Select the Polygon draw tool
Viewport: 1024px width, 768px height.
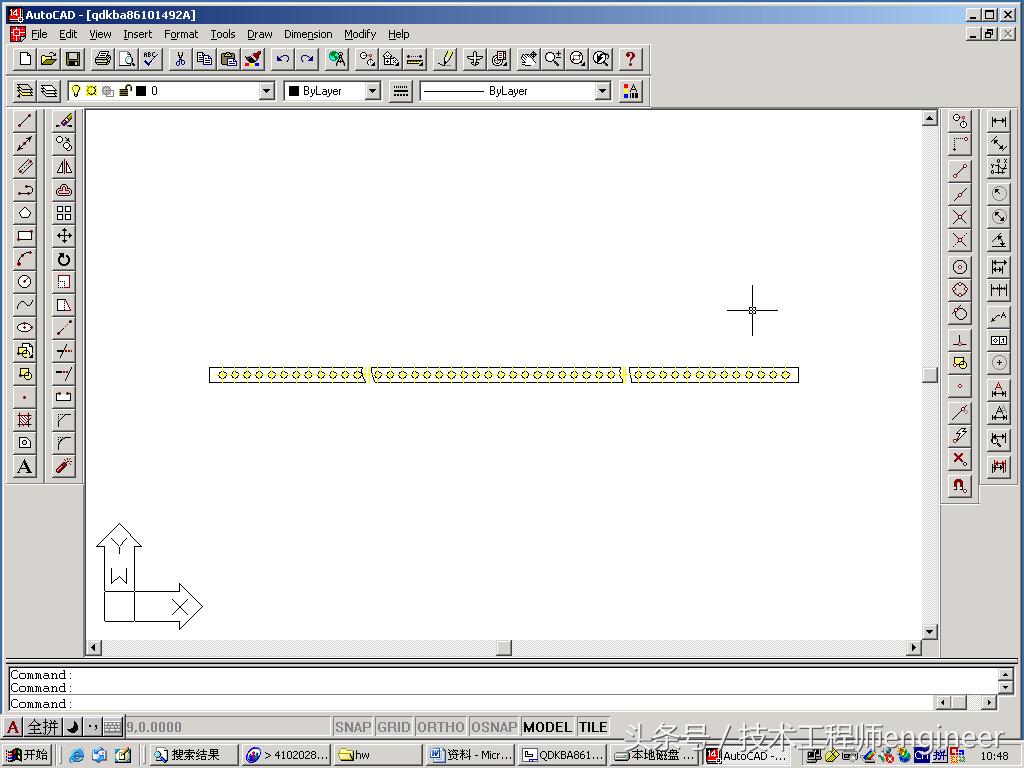tap(25, 213)
